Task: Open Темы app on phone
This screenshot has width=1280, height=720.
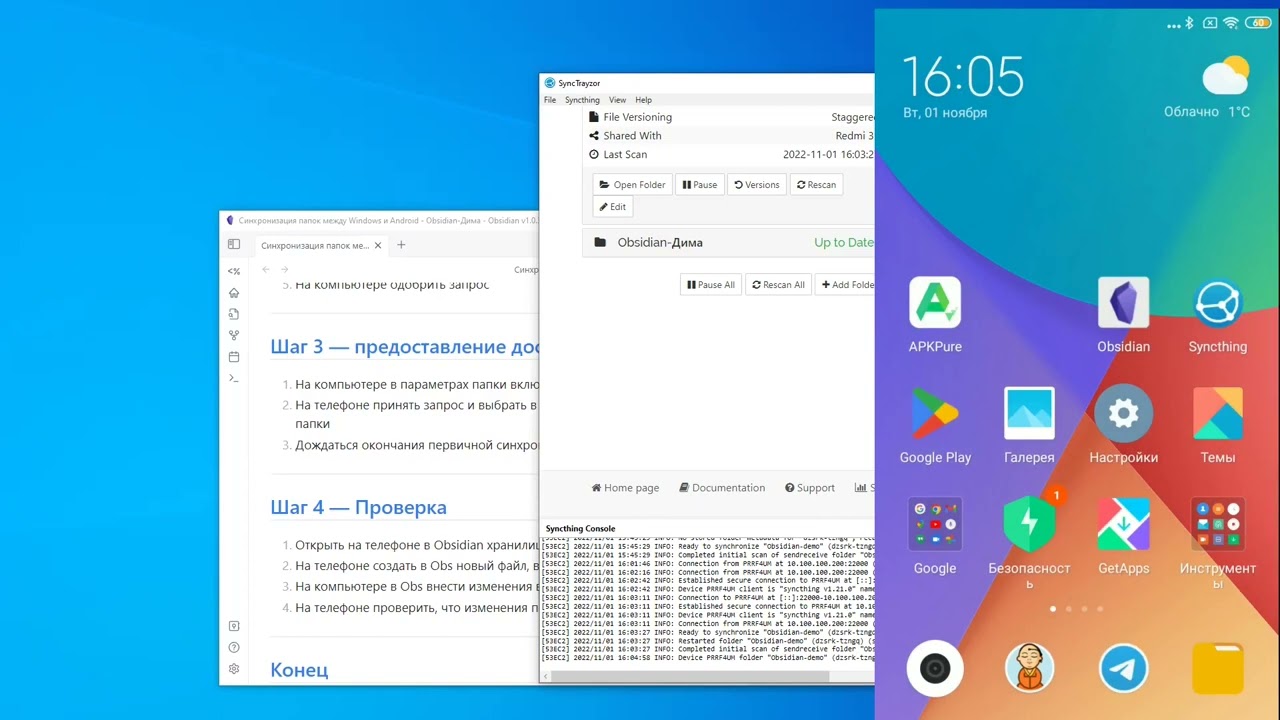Action: coord(1218,425)
